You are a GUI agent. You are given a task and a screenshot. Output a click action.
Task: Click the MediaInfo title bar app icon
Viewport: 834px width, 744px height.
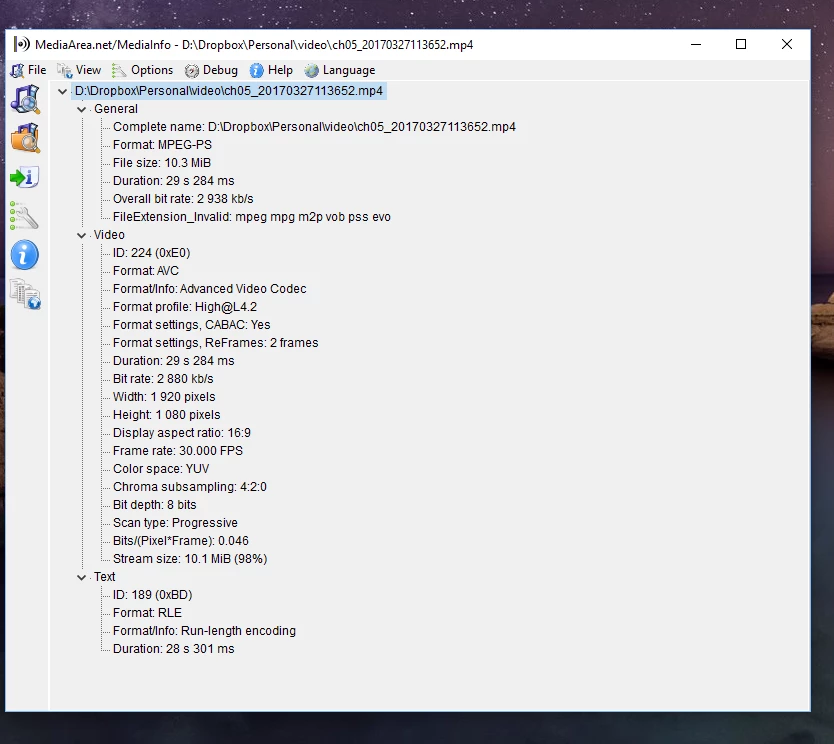click(21, 44)
